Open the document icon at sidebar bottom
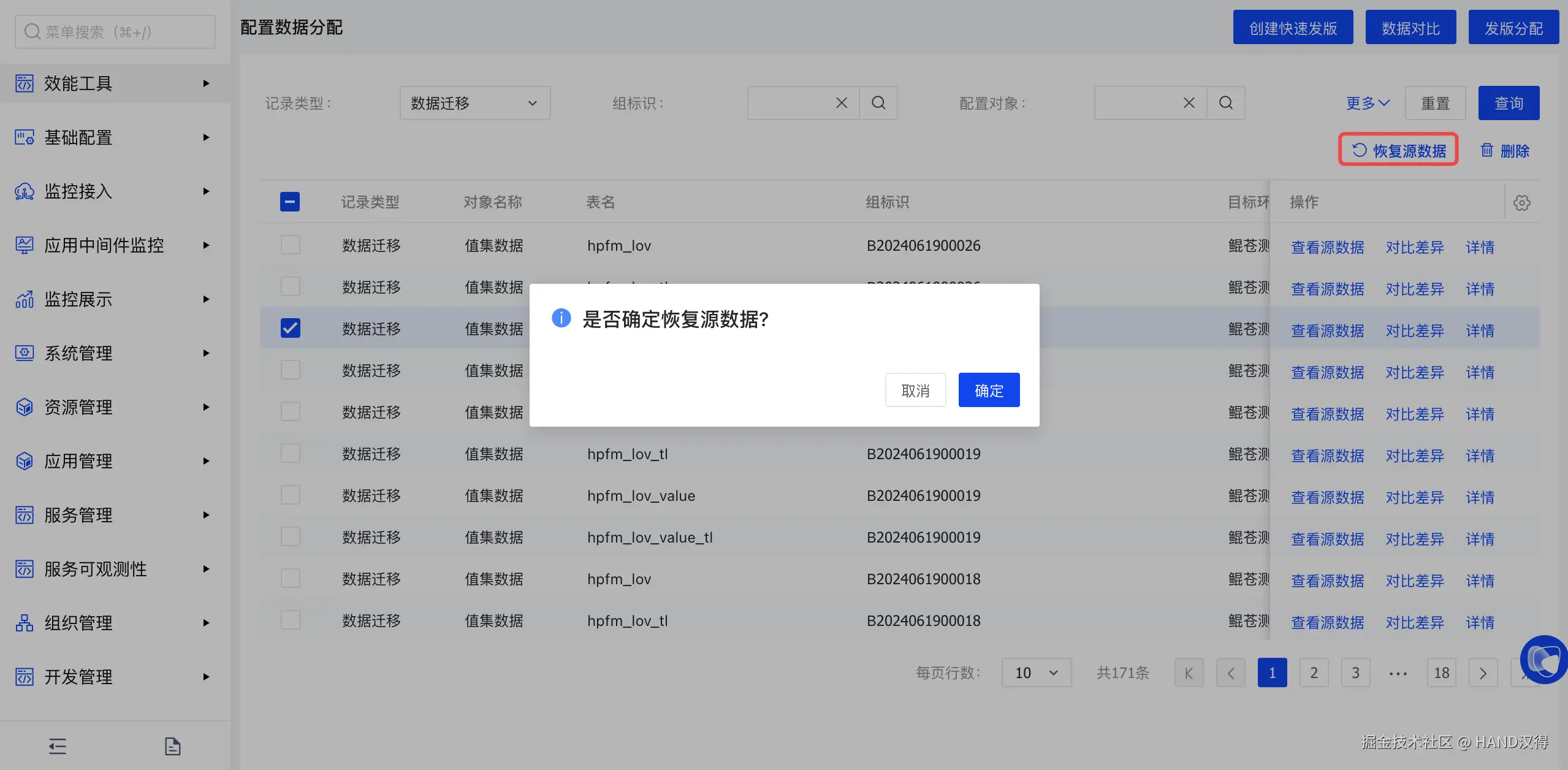This screenshot has width=1568, height=770. tap(173, 746)
